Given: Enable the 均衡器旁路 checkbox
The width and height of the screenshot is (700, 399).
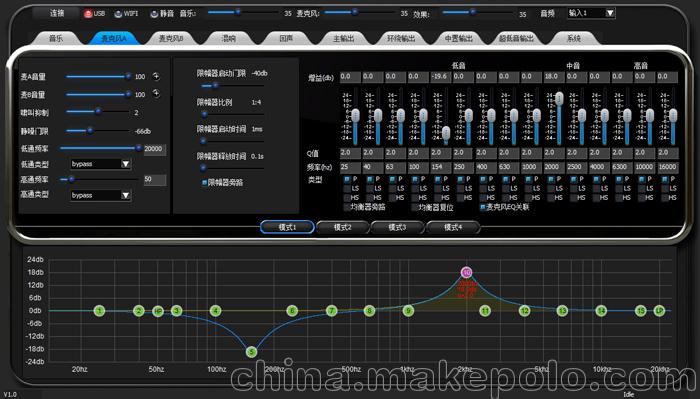Looking at the screenshot, I should tap(347, 207).
